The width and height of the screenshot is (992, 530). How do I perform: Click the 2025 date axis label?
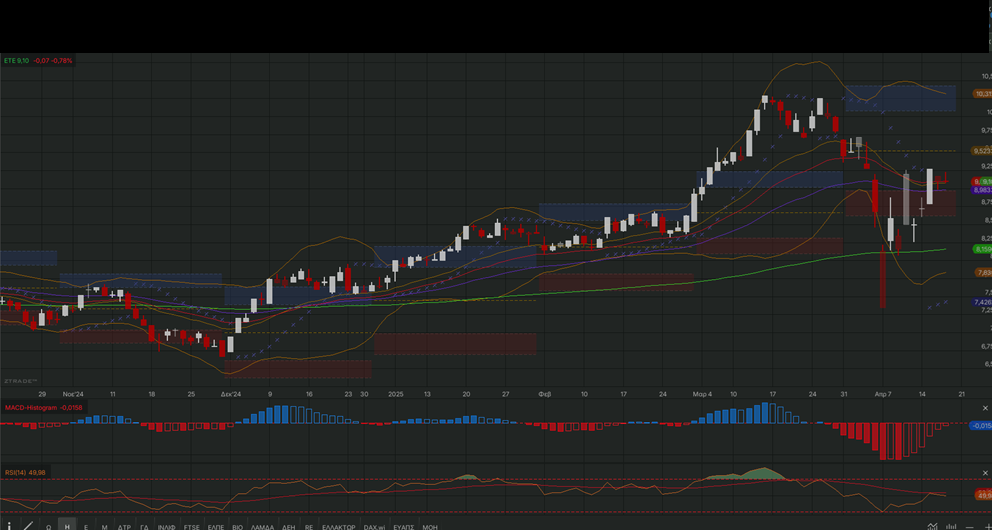(395, 394)
